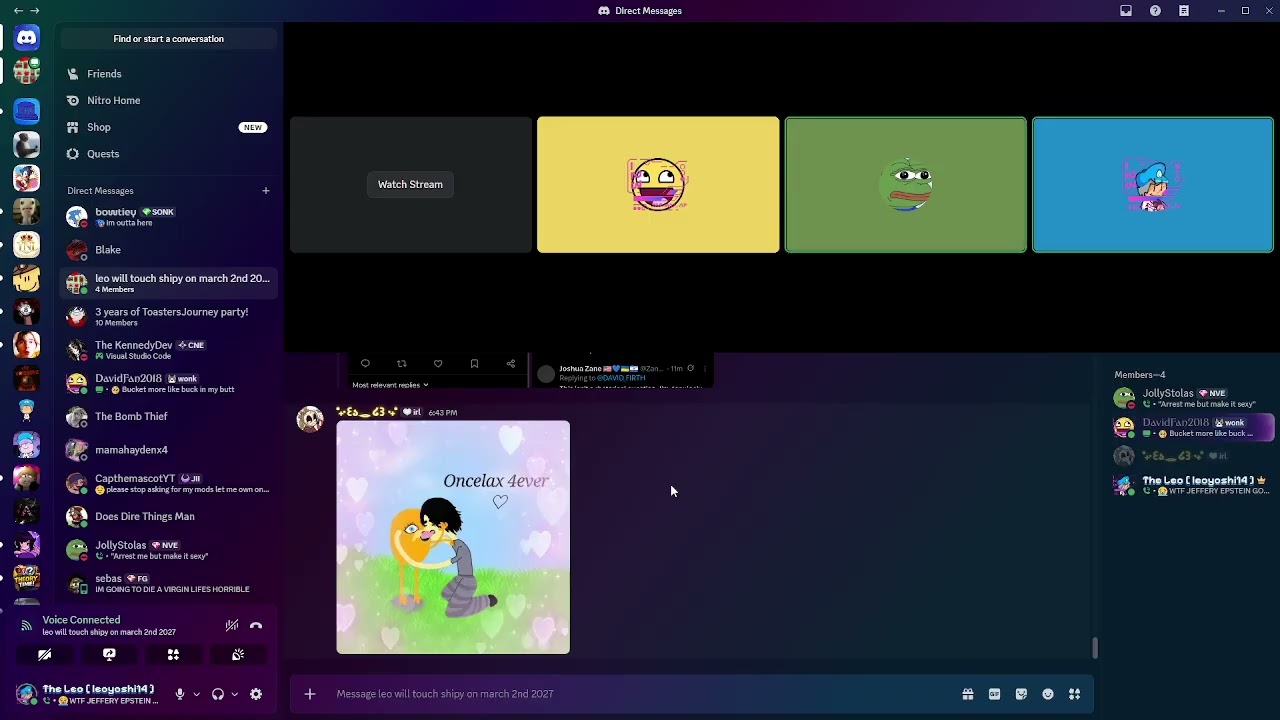Open the Oncelax 4ever image attachment

tap(453, 537)
